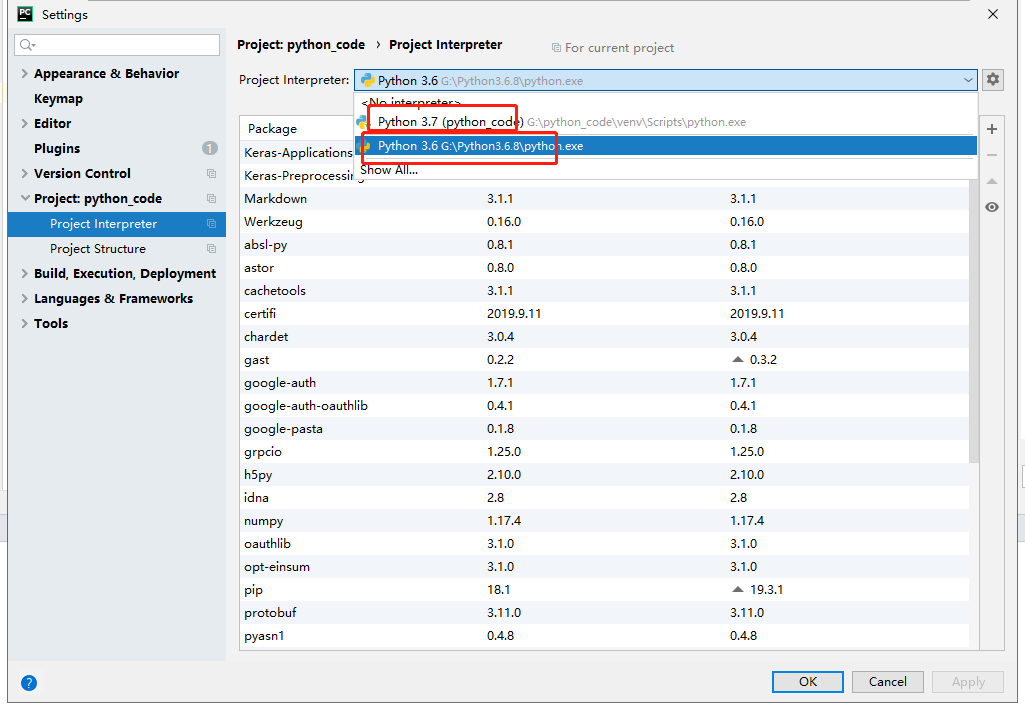This screenshot has height=710, width=1025.
Task: Select the h5py package row
Action: [604, 474]
